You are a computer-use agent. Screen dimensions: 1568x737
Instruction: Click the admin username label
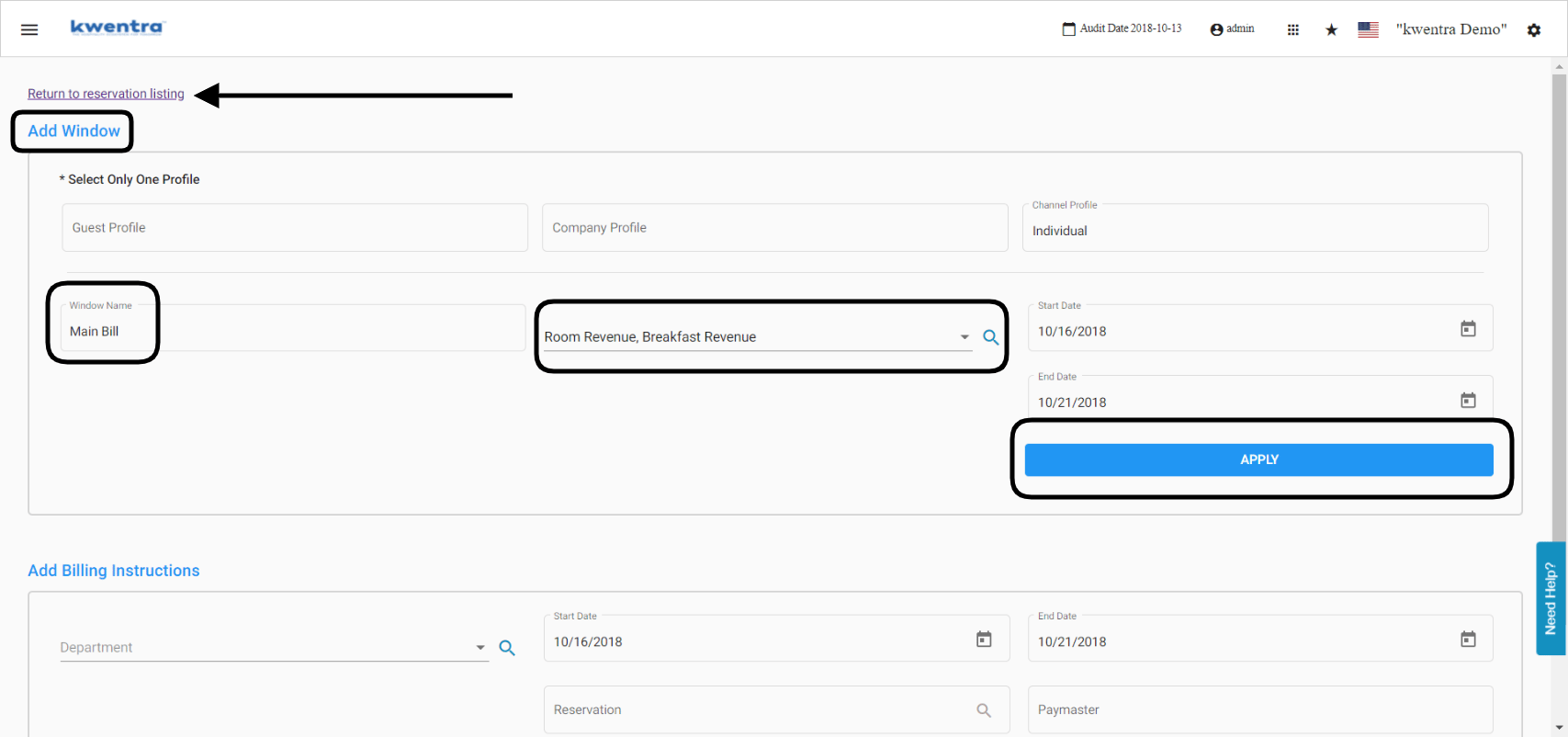[x=1240, y=28]
